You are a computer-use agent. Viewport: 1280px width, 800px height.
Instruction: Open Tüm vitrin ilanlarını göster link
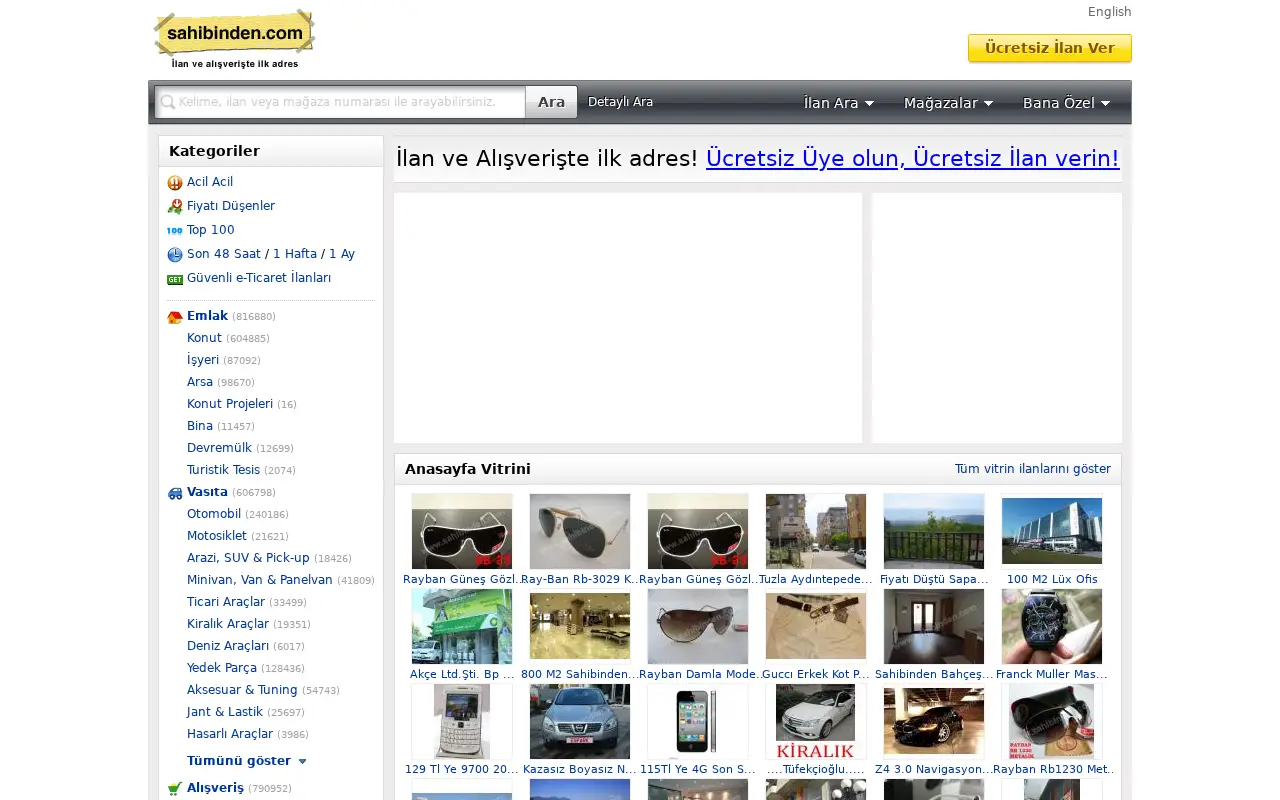click(1033, 469)
